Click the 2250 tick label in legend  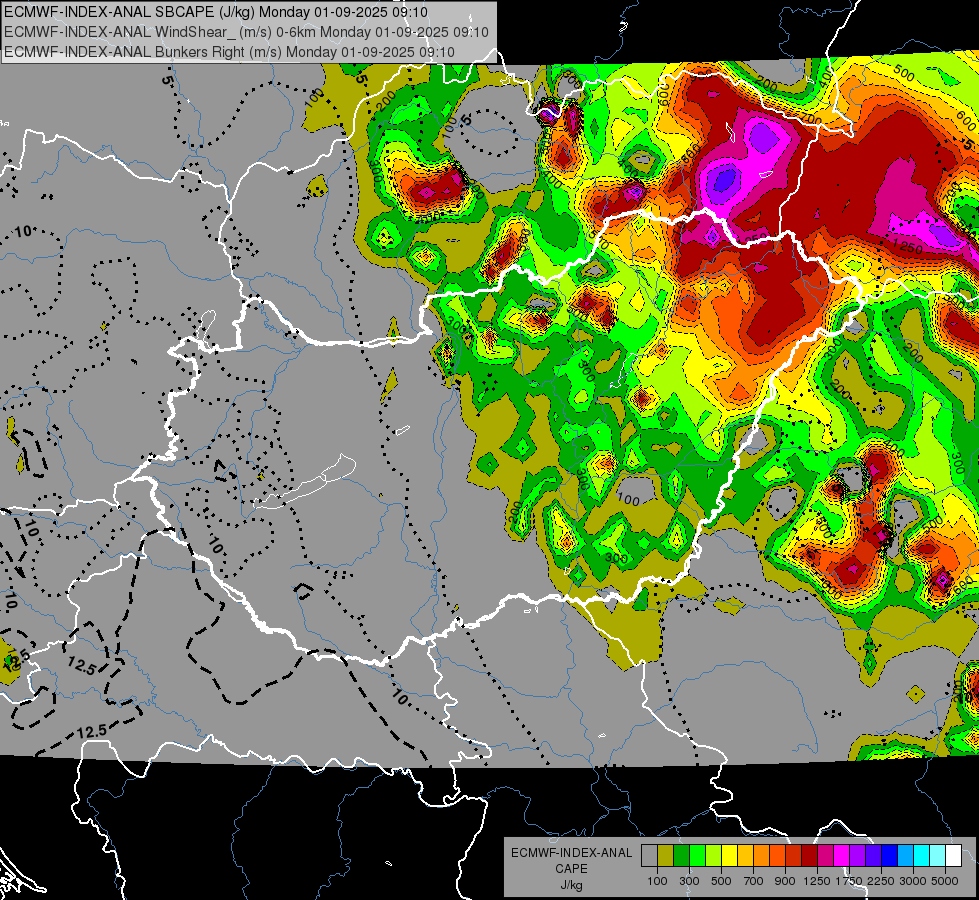882,881
